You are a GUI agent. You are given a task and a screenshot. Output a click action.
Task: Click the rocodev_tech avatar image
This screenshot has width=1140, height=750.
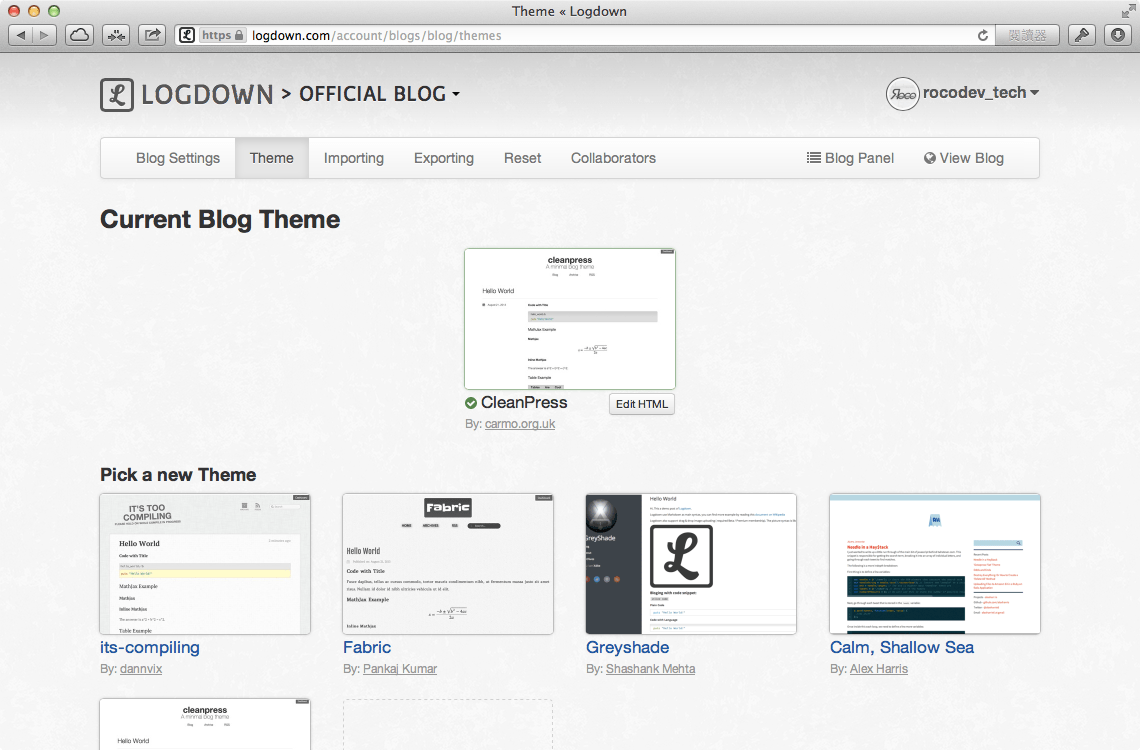coord(902,94)
